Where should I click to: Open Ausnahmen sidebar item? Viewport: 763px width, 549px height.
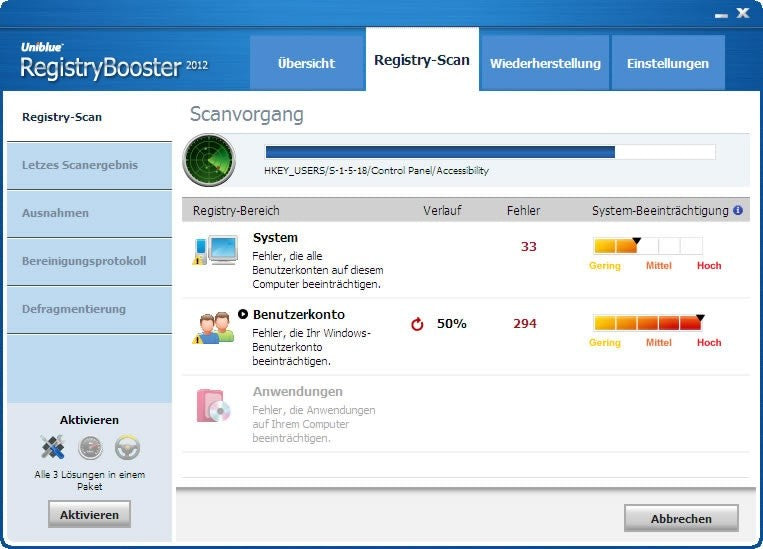89,213
